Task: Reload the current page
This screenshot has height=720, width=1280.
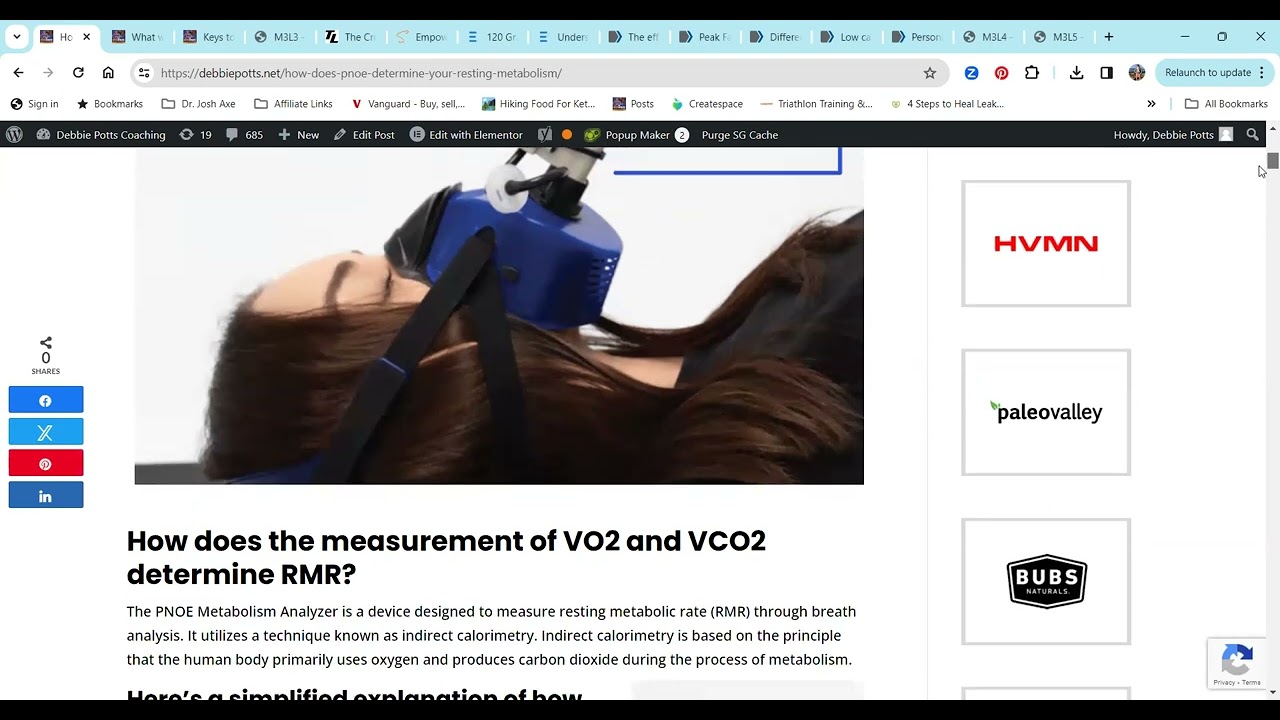Action: point(78,73)
